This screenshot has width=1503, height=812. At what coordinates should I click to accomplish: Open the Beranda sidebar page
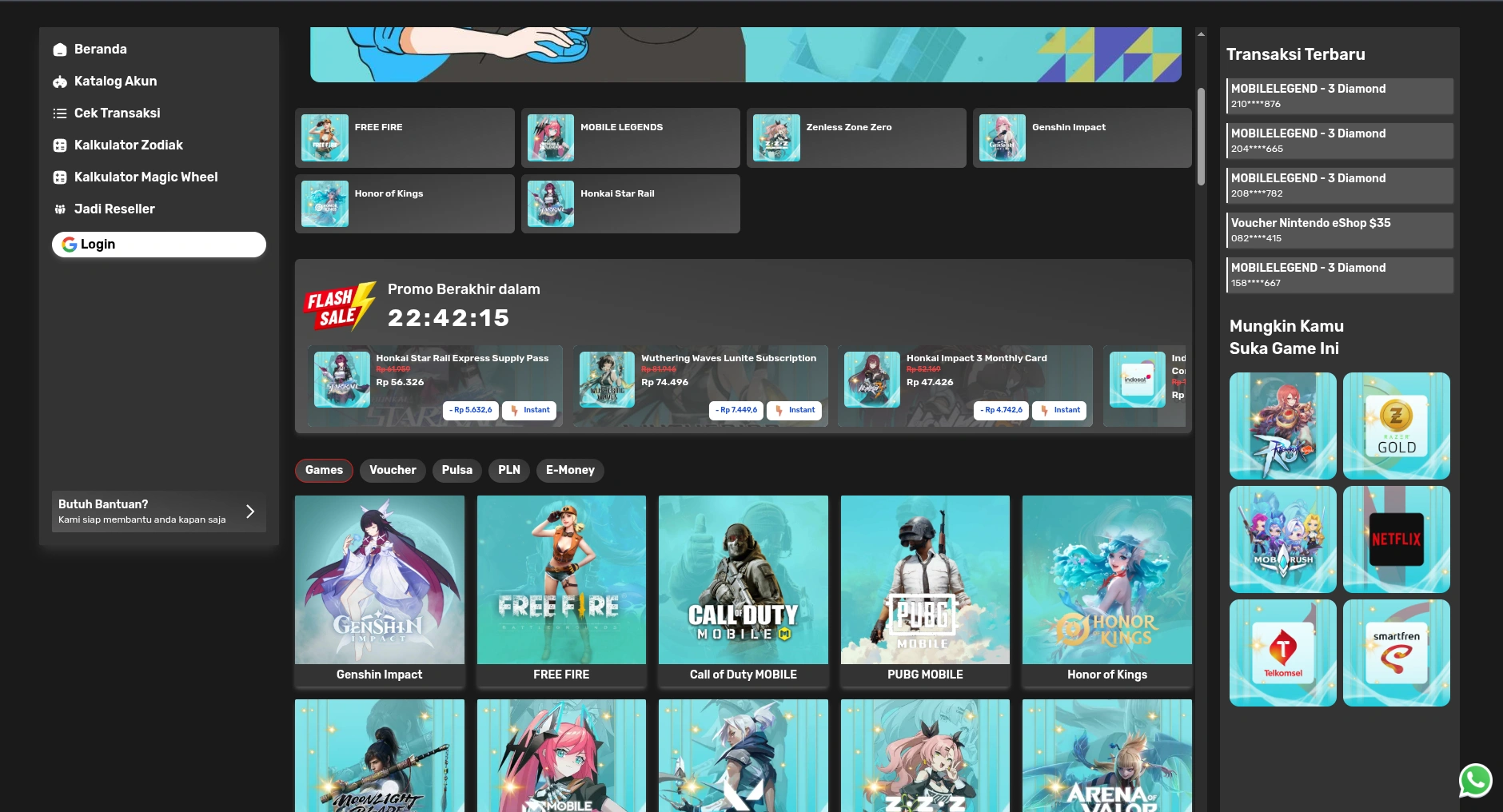[100, 49]
